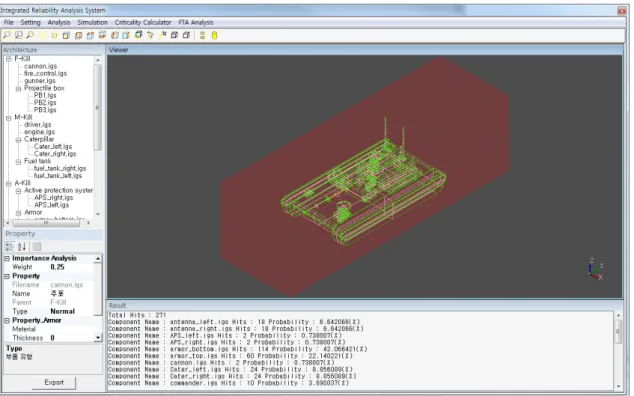Screen dimensions: 634x396
Task: Select cannon.igs in the Architecture tree
Action: (40, 66)
